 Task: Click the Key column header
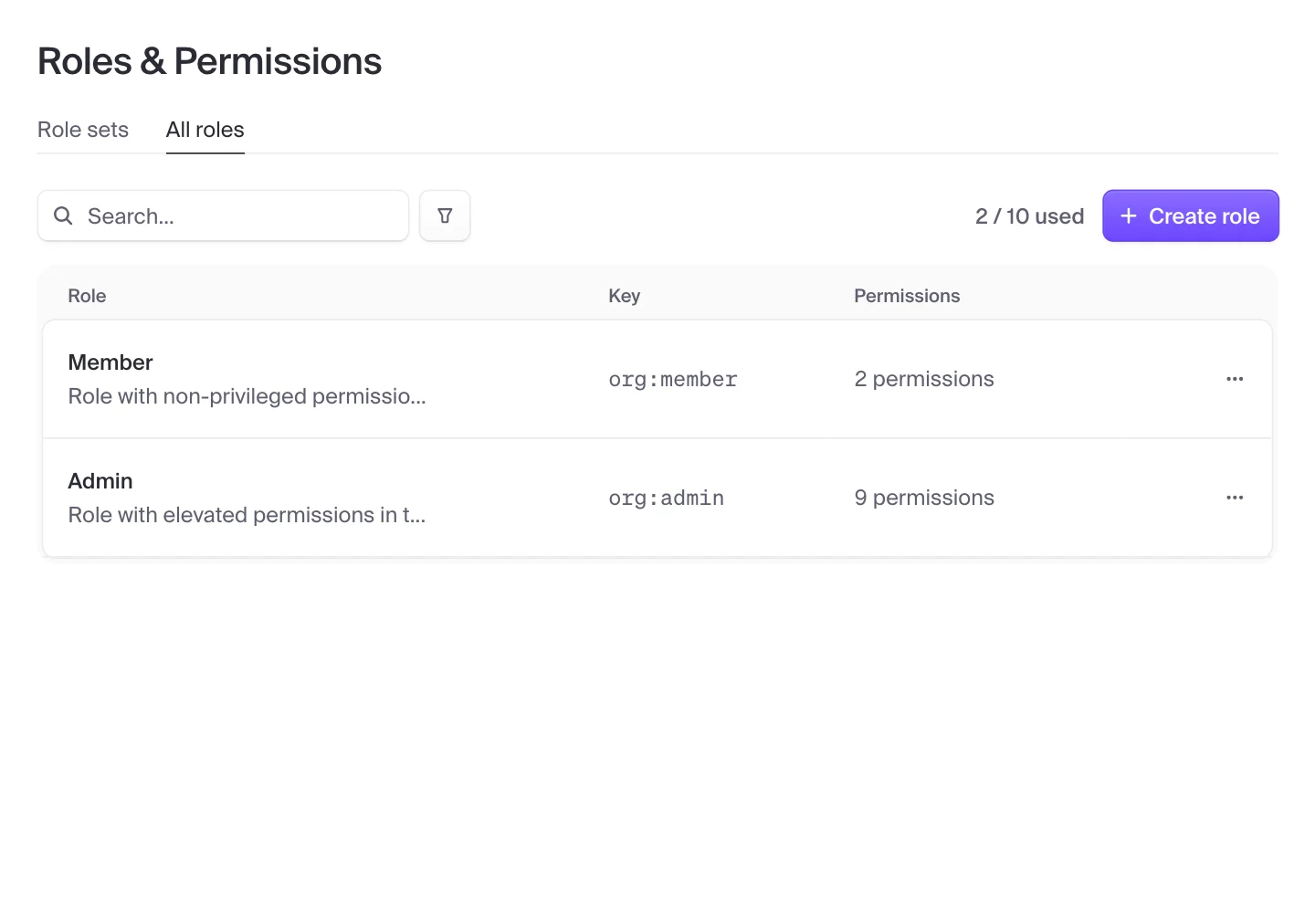(x=625, y=296)
